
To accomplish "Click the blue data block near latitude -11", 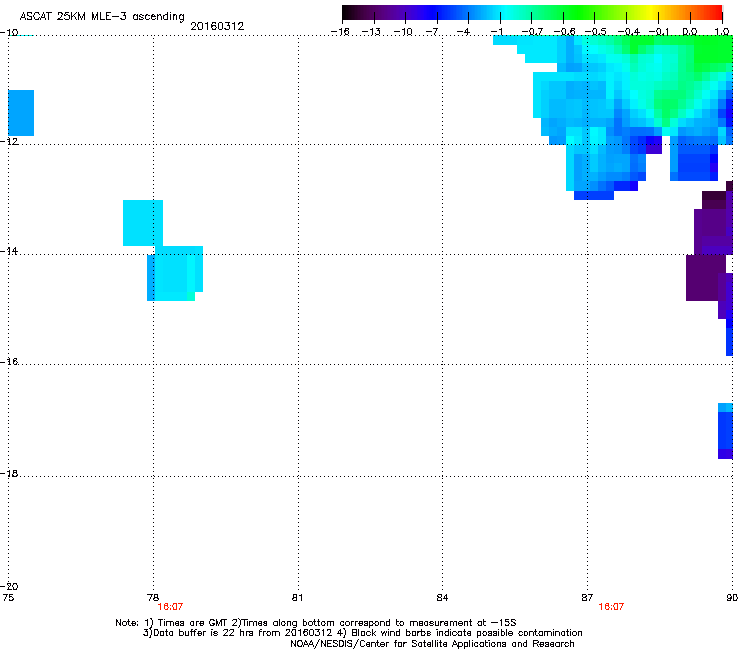I will 21,113.
